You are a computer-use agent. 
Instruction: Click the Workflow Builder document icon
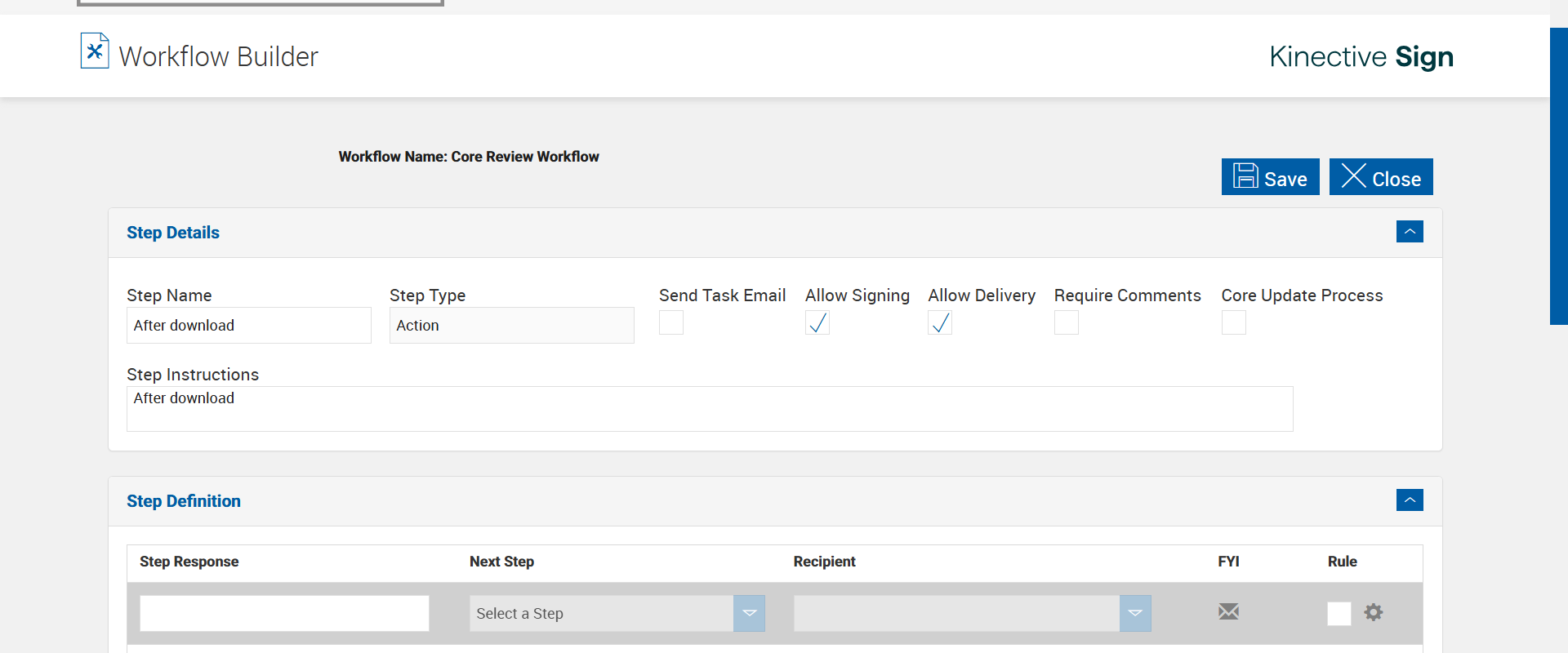coord(95,51)
